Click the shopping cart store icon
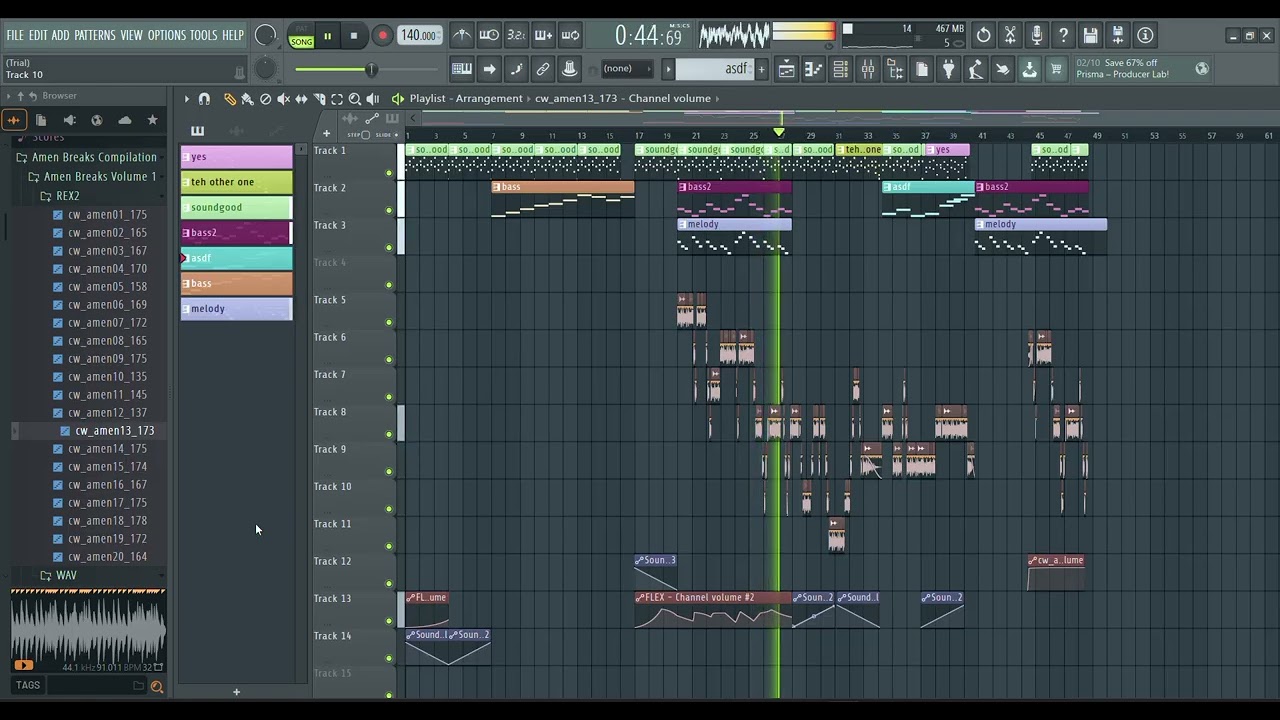 coord(1056,69)
